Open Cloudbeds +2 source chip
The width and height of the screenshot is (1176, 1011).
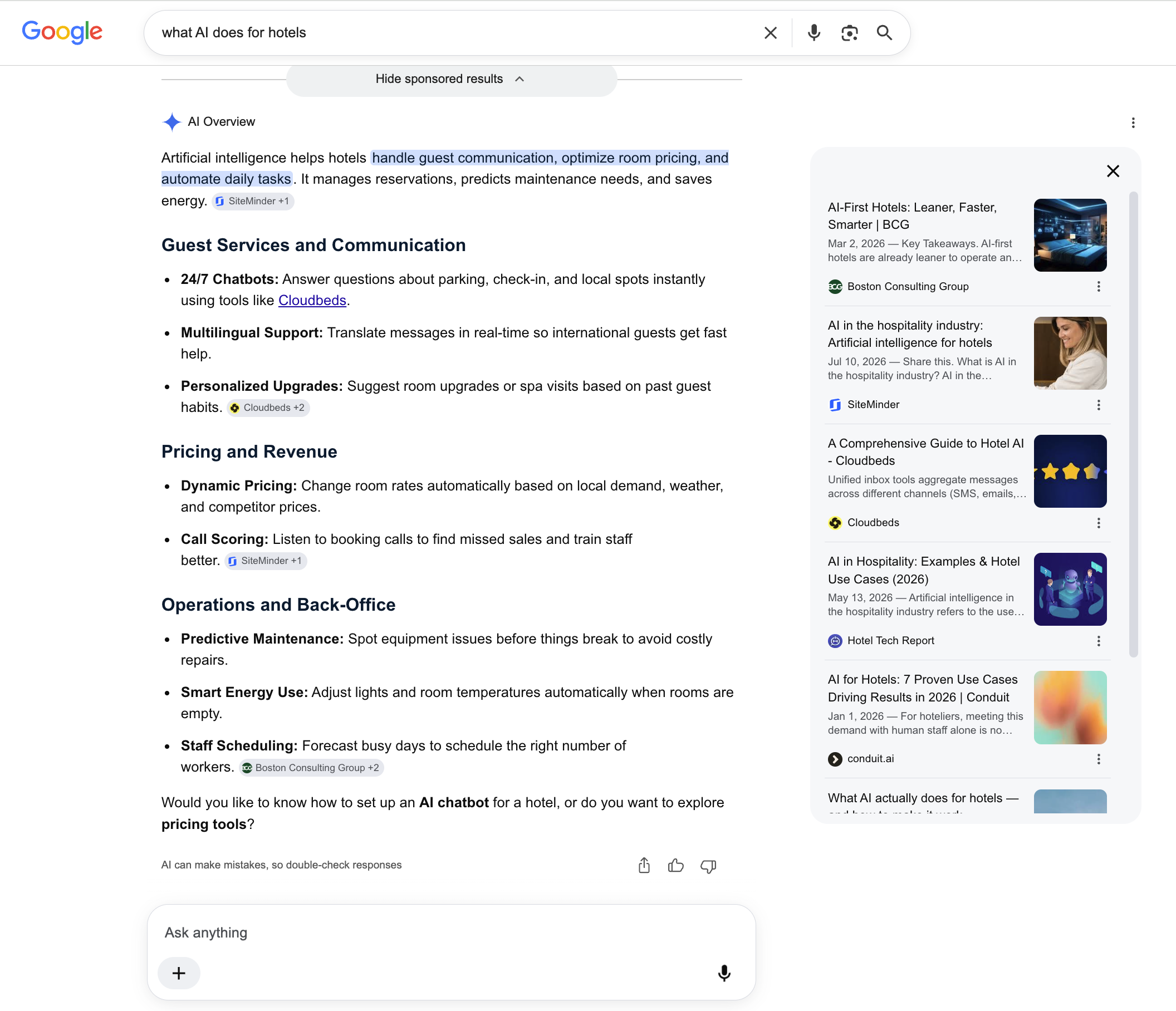tap(268, 408)
